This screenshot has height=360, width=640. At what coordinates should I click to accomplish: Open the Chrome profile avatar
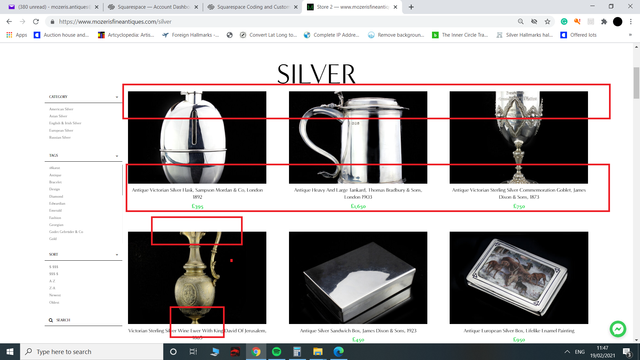(618, 22)
